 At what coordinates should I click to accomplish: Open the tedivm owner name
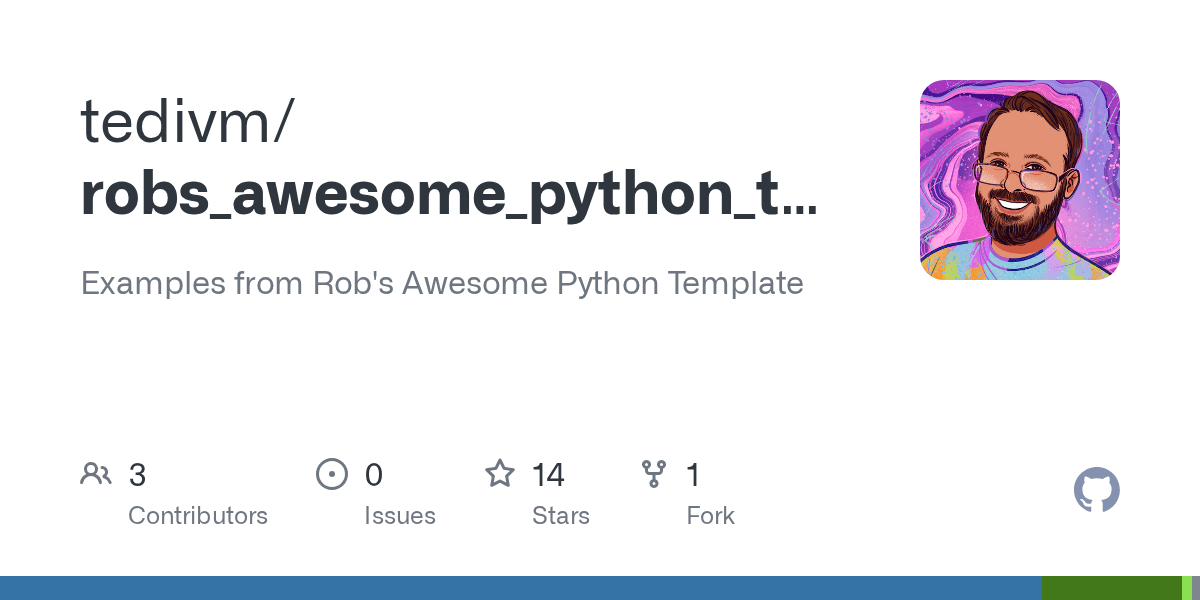pos(187,120)
